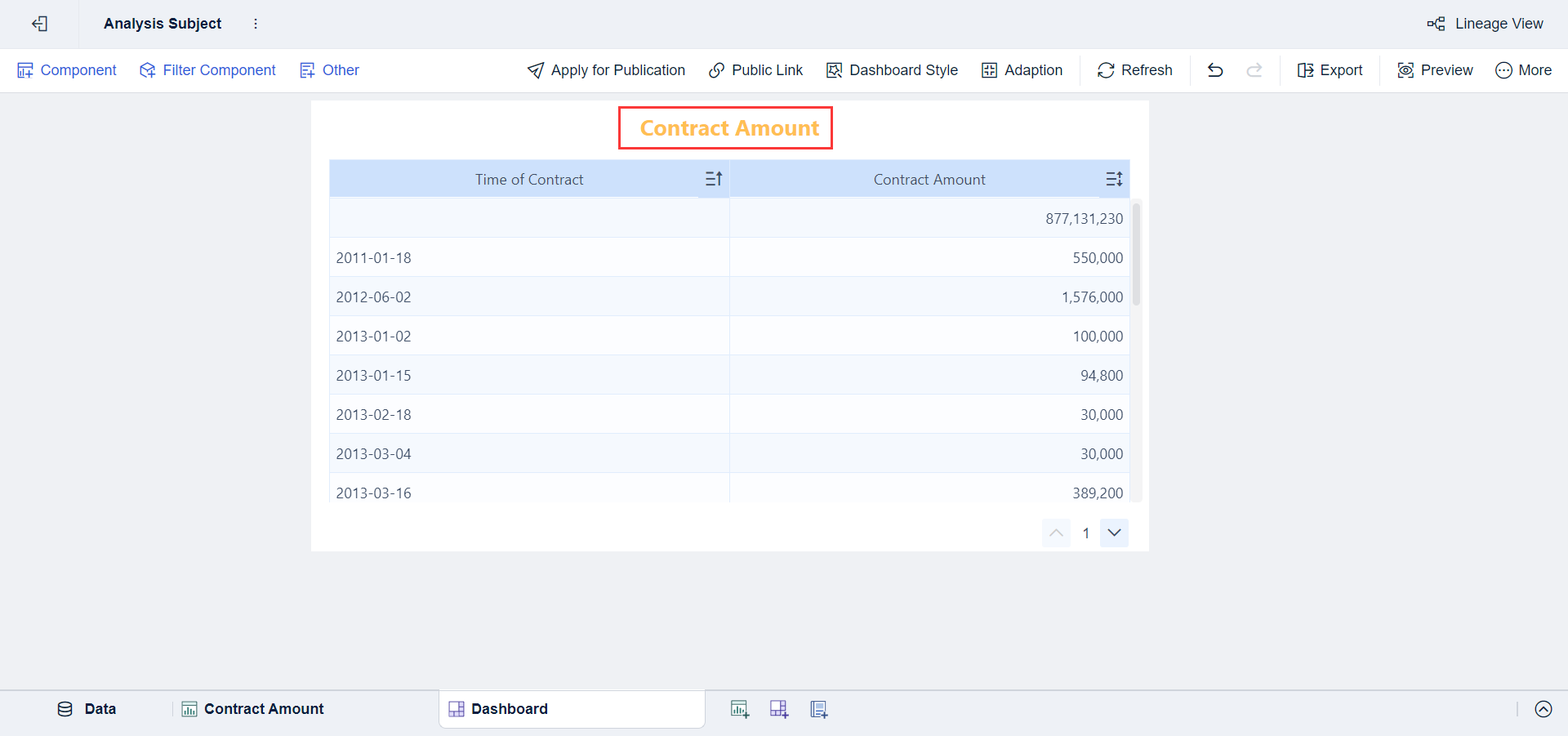Click the Redo icon
1568x736 pixels.
click(1254, 70)
